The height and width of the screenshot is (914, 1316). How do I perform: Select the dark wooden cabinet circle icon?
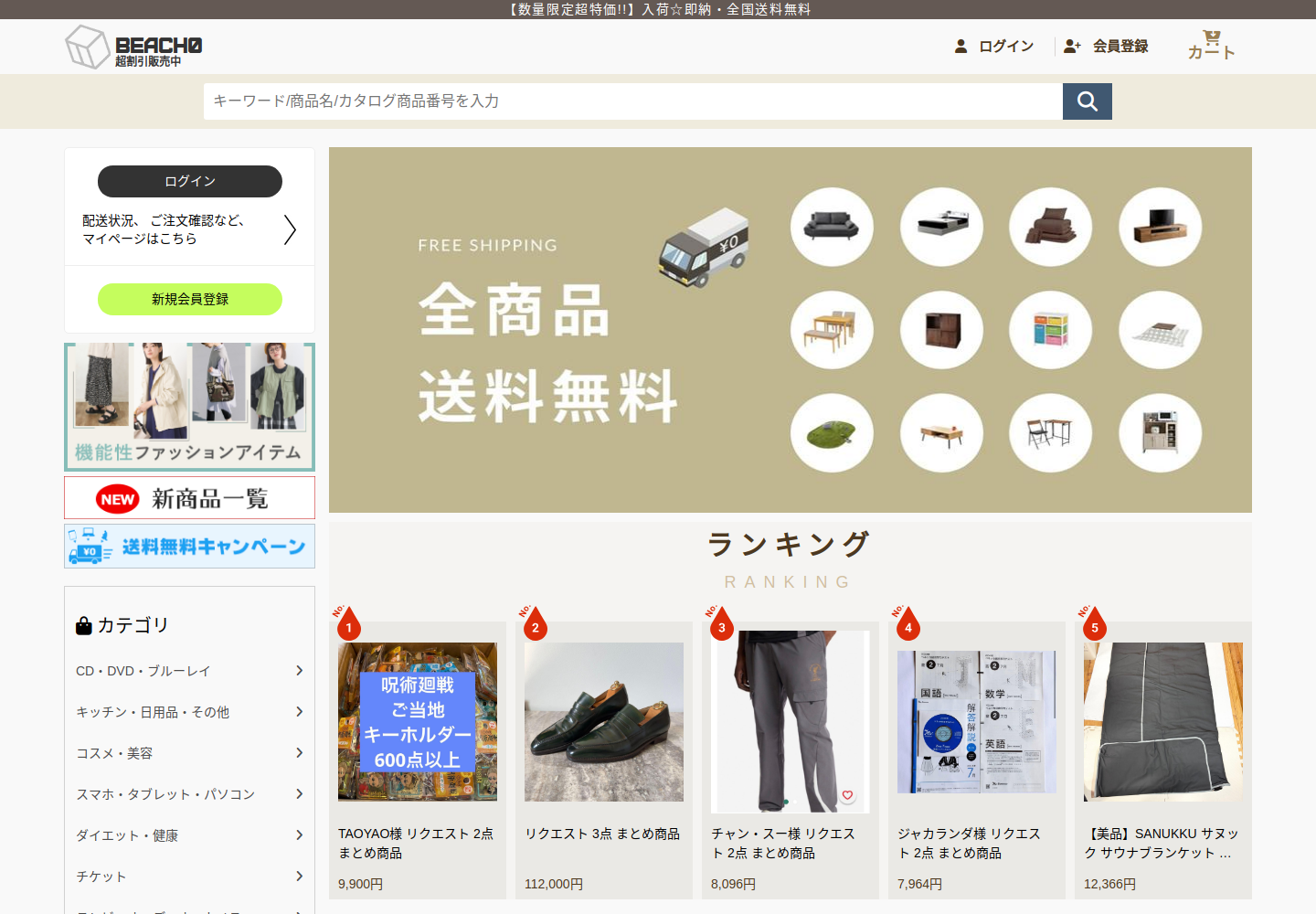941,330
